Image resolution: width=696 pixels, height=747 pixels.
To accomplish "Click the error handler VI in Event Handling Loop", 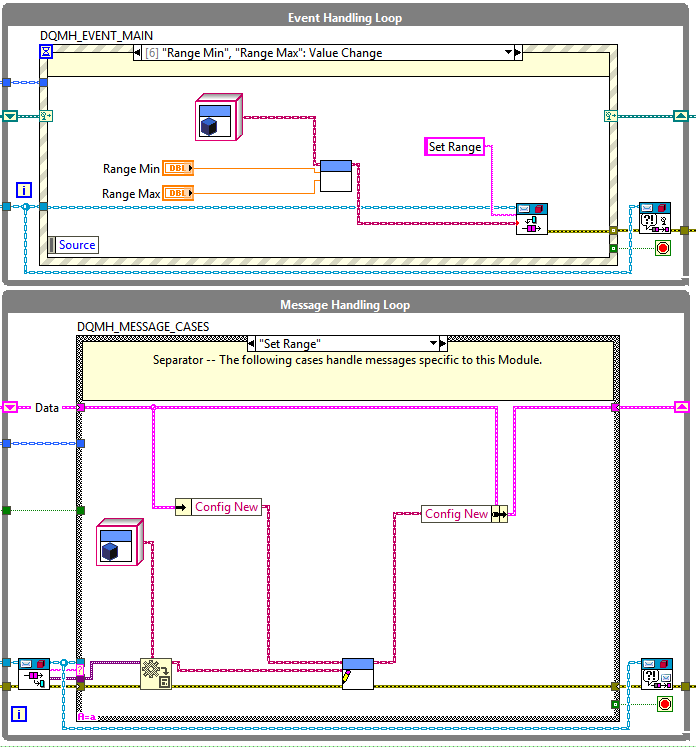I will tap(655, 218).
